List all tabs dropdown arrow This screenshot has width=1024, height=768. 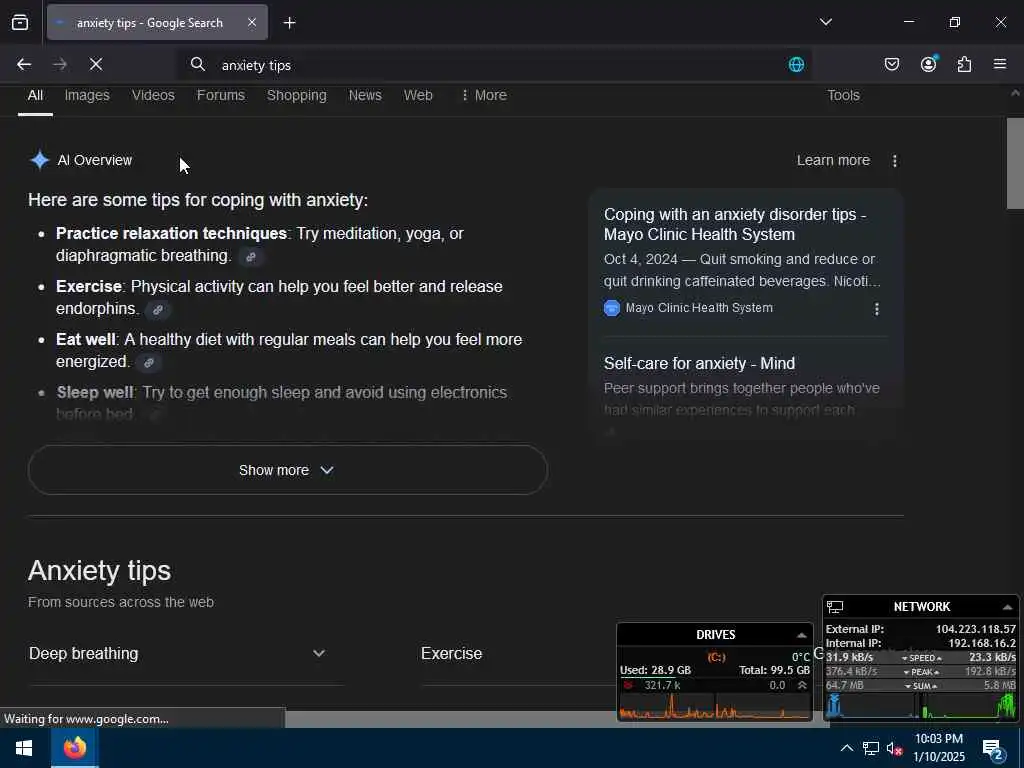pyautogui.click(x=825, y=22)
